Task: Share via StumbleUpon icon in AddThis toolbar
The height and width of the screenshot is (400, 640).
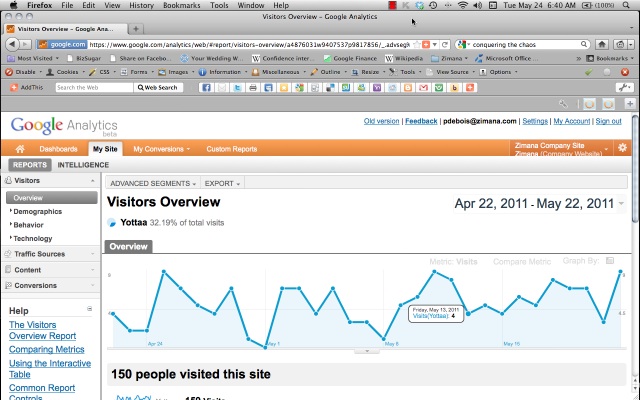Action: (346, 87)
